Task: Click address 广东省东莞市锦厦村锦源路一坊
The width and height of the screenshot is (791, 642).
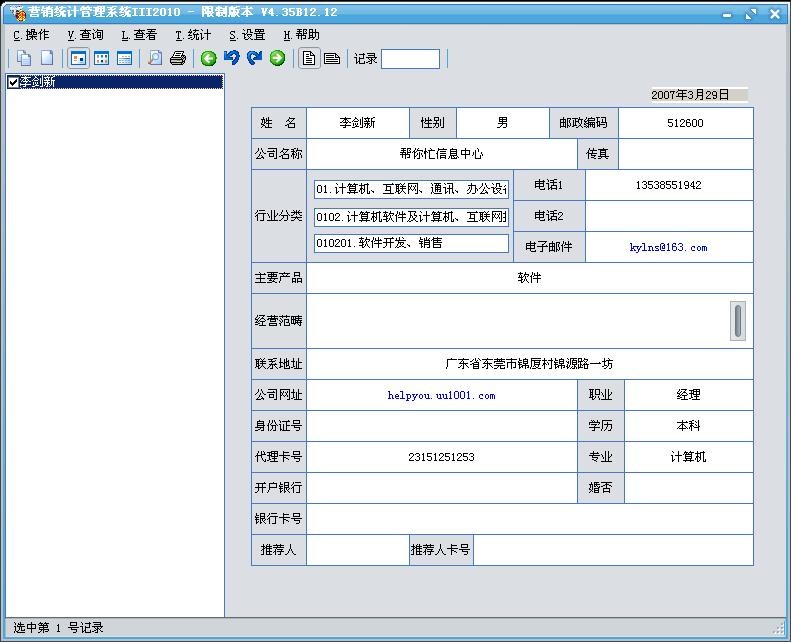Action: click(x=530, y=364)
